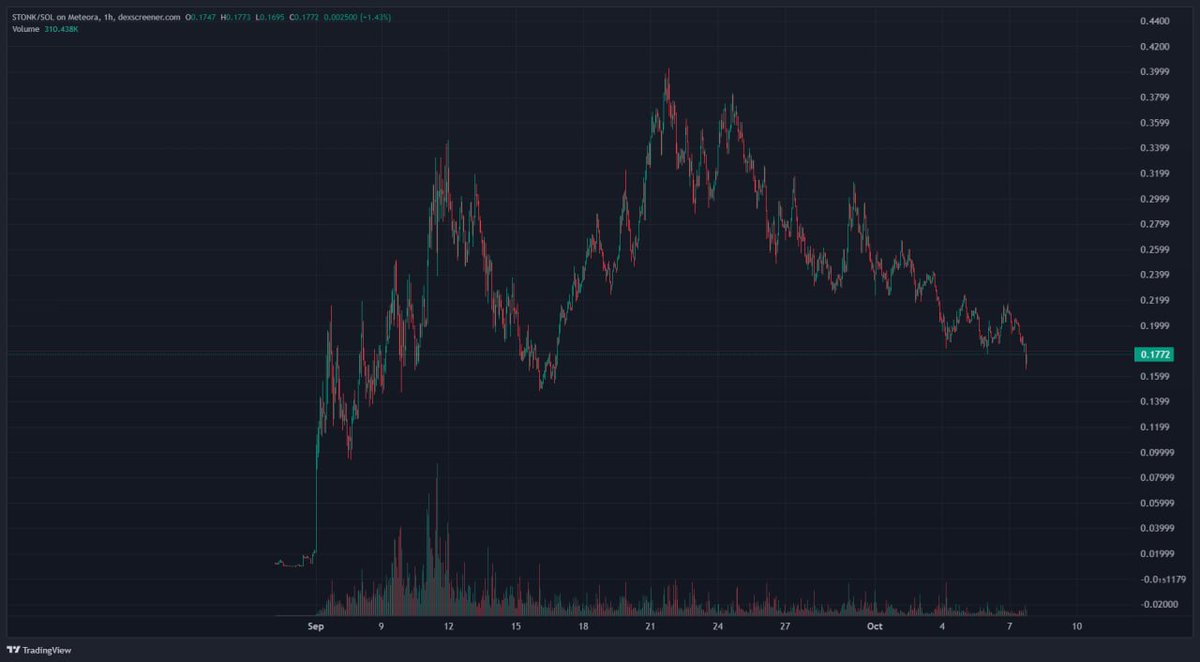Click the 24 date label on time axis
The height and width of the screenshot is (662, 1200).
pyautogui.click(x=718, y=627)
